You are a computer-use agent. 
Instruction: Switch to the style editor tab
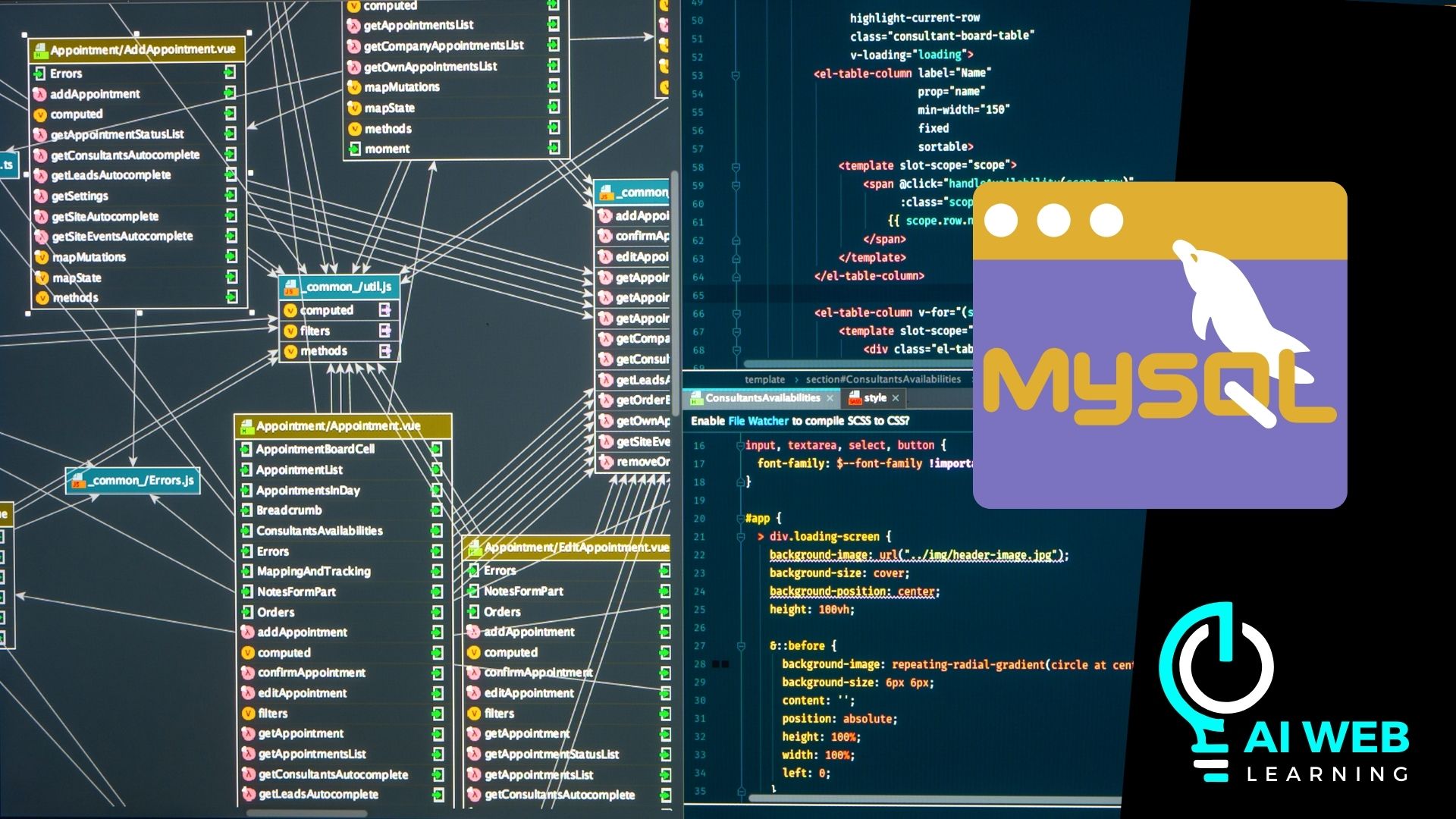(874, 398)
